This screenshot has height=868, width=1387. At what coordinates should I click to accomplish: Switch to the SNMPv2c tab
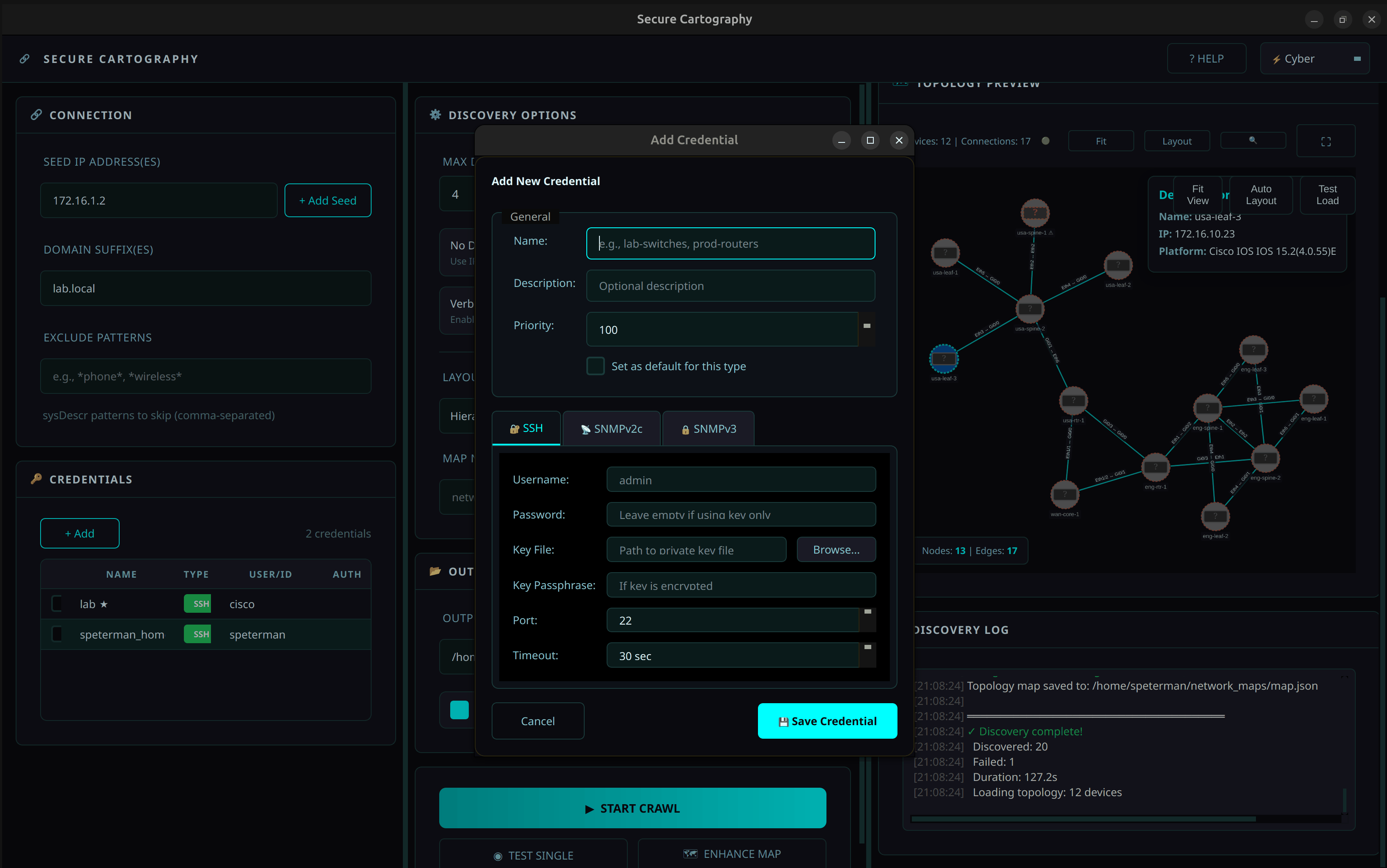click(x=611, y=429)
